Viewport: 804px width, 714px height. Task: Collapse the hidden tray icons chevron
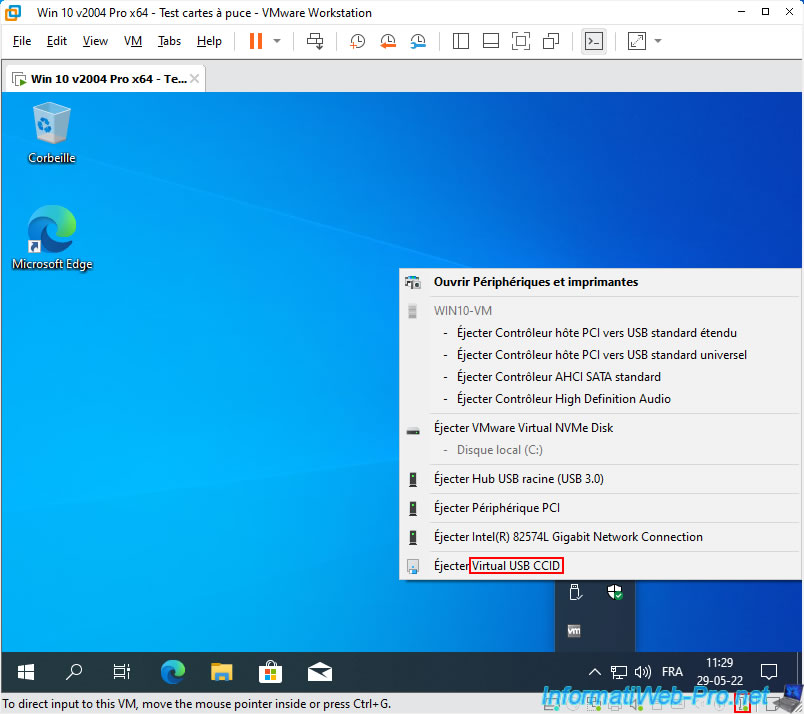594,672
